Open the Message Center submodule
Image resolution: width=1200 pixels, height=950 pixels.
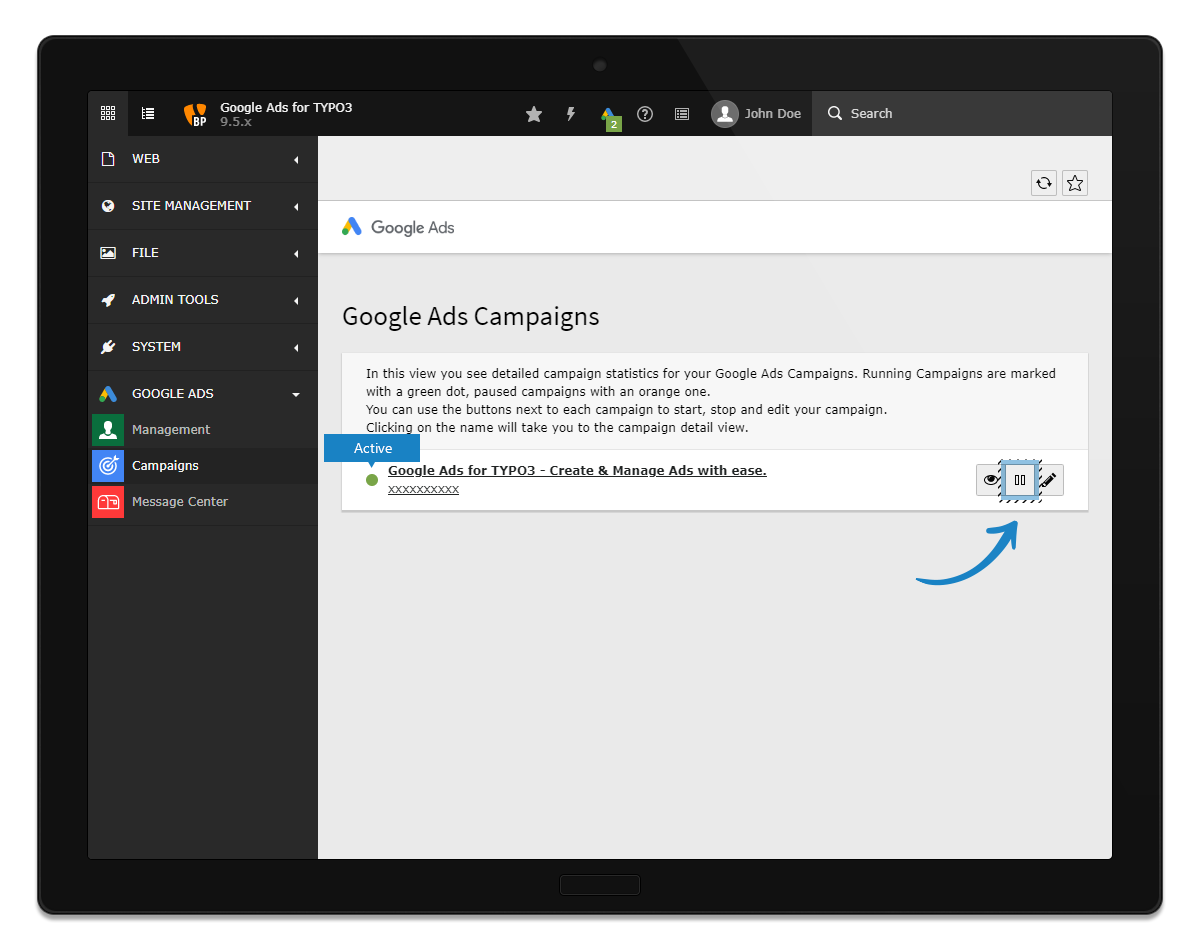click(x=203, y=502)
